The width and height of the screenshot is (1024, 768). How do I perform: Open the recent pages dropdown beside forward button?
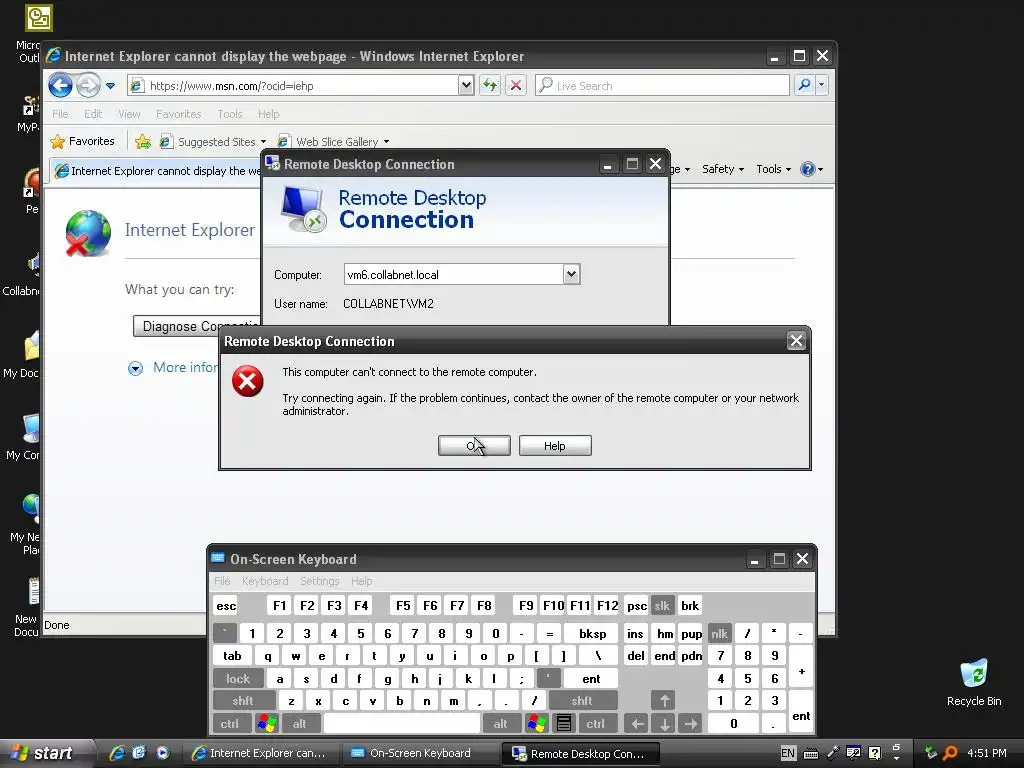coord(110,86)
